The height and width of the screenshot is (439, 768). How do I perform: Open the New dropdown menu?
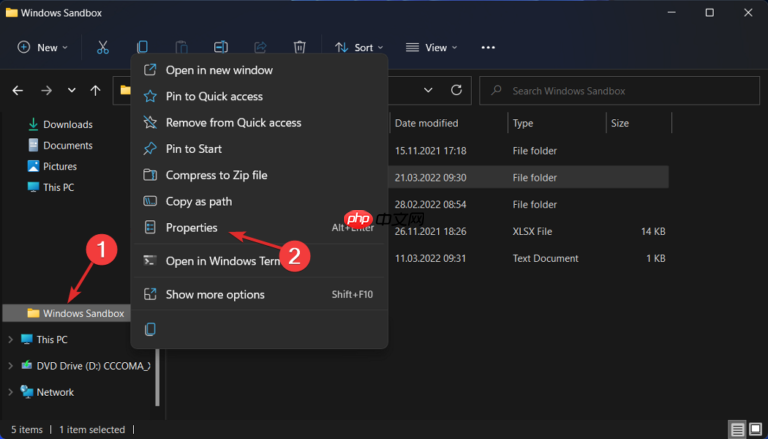(x=43, y=47)
